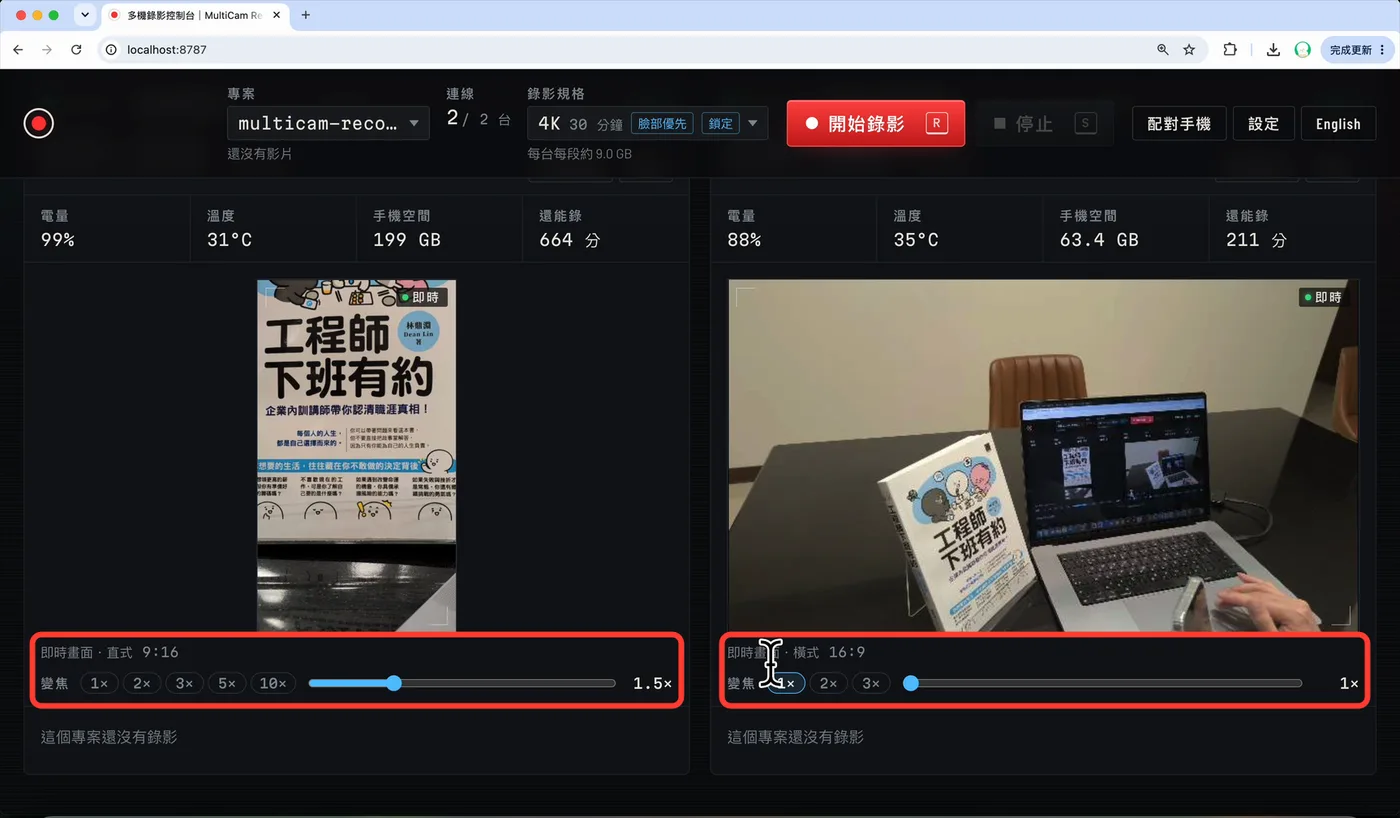Select 5× zoom preset

[227, 683]
